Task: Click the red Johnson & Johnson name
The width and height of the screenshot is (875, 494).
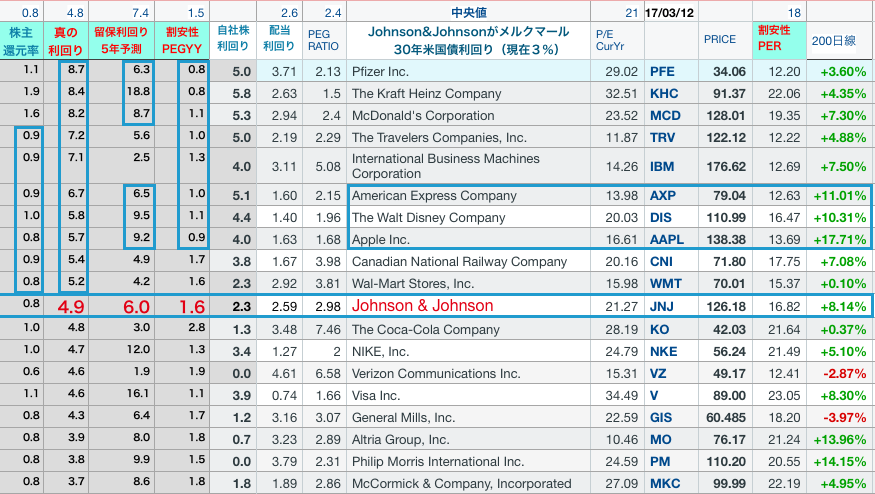Action: (422, 306)
